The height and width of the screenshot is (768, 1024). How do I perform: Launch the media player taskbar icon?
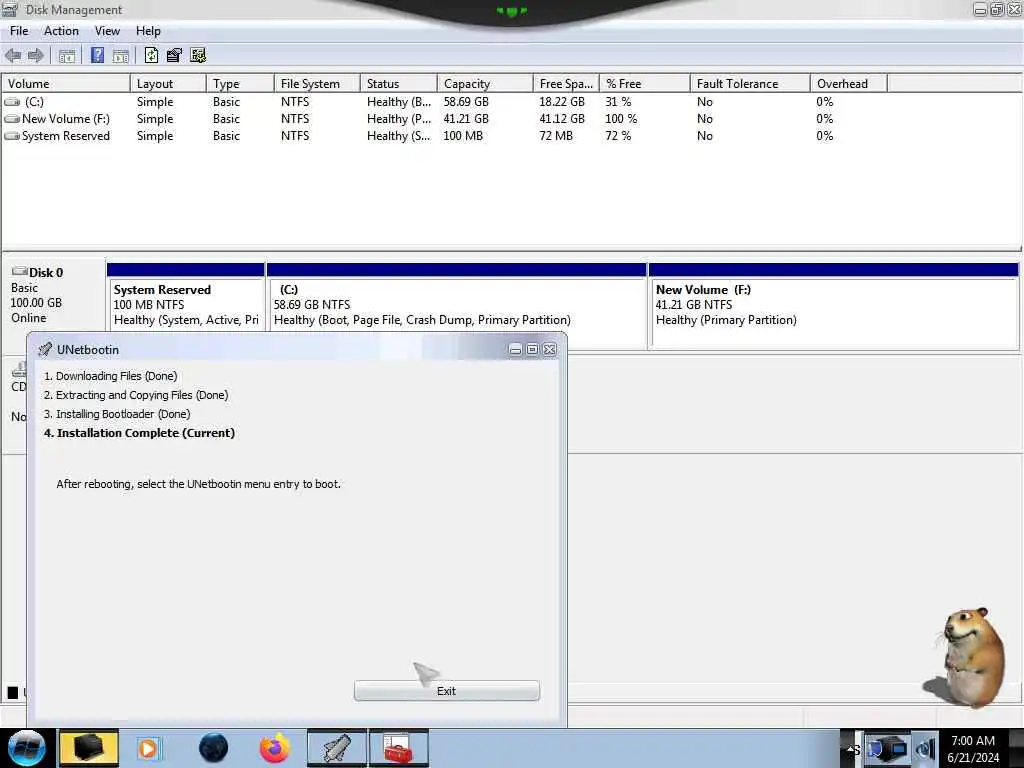(148, 748)
